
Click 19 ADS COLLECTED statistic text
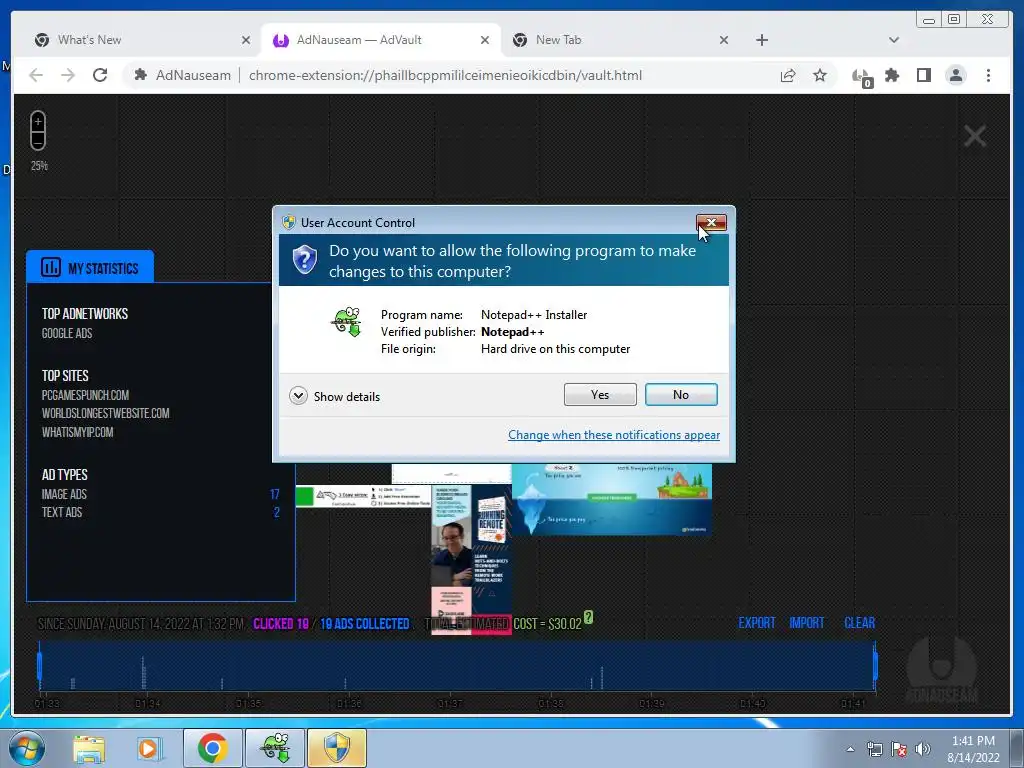tap(364, 624)
